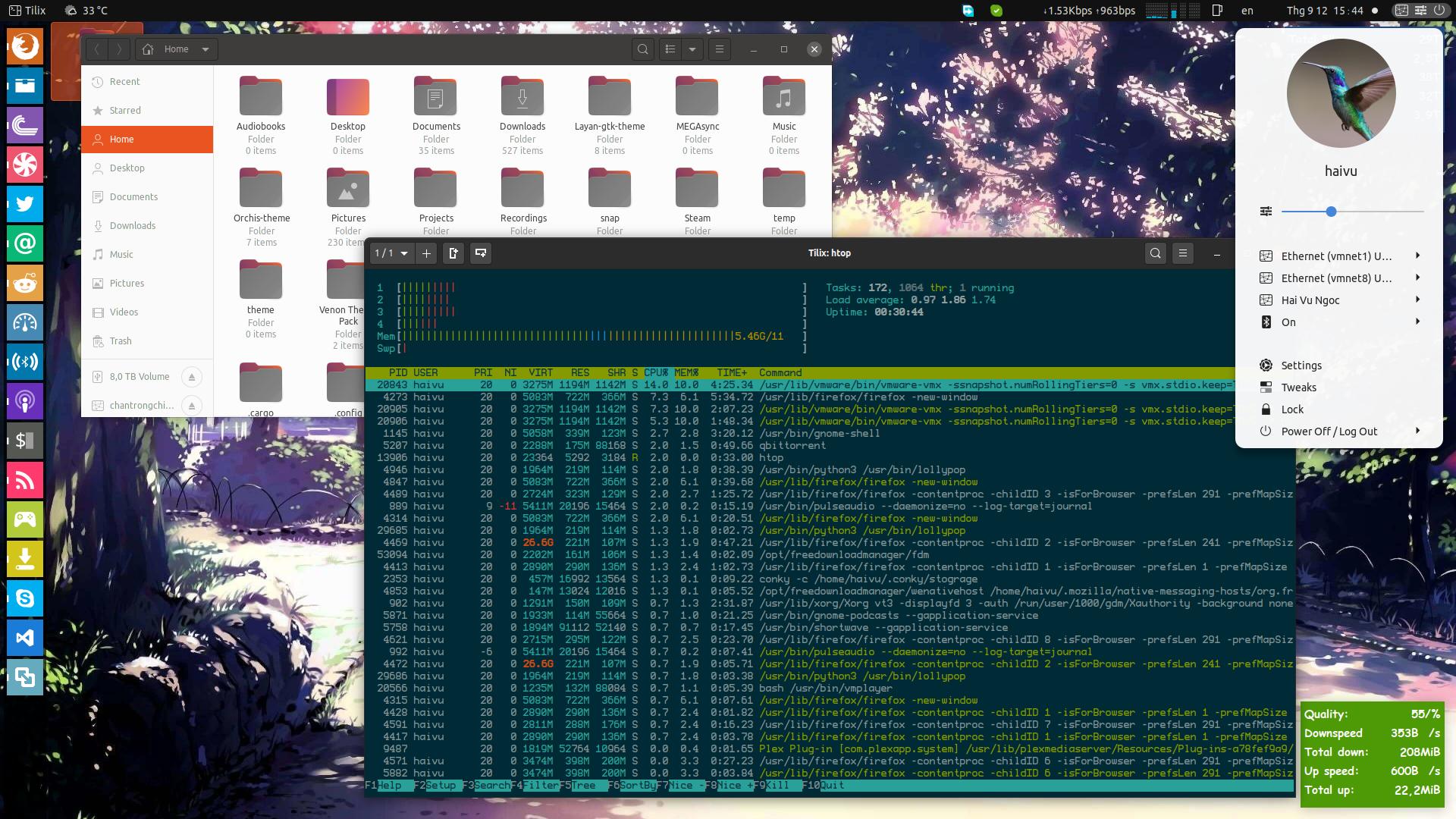
Task: Select Starred in the Files sidebar
Action: 147,111
